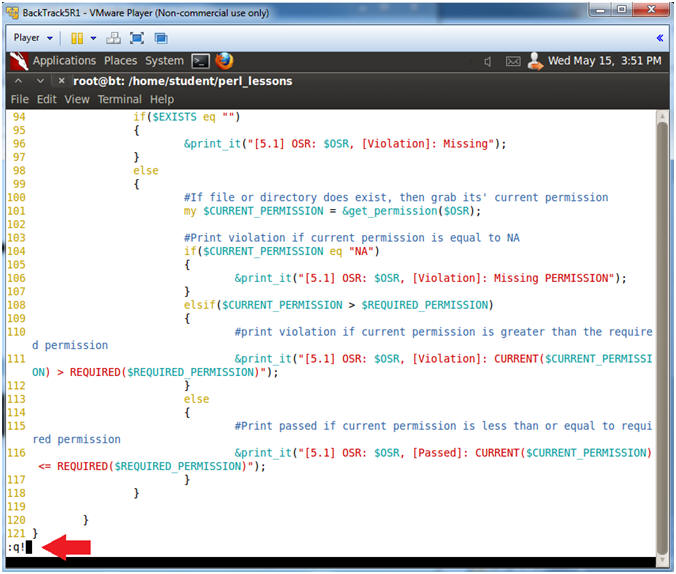Launch Firefox from panel icon
This screenshot has width=676, height=574.
coord(224,61)
